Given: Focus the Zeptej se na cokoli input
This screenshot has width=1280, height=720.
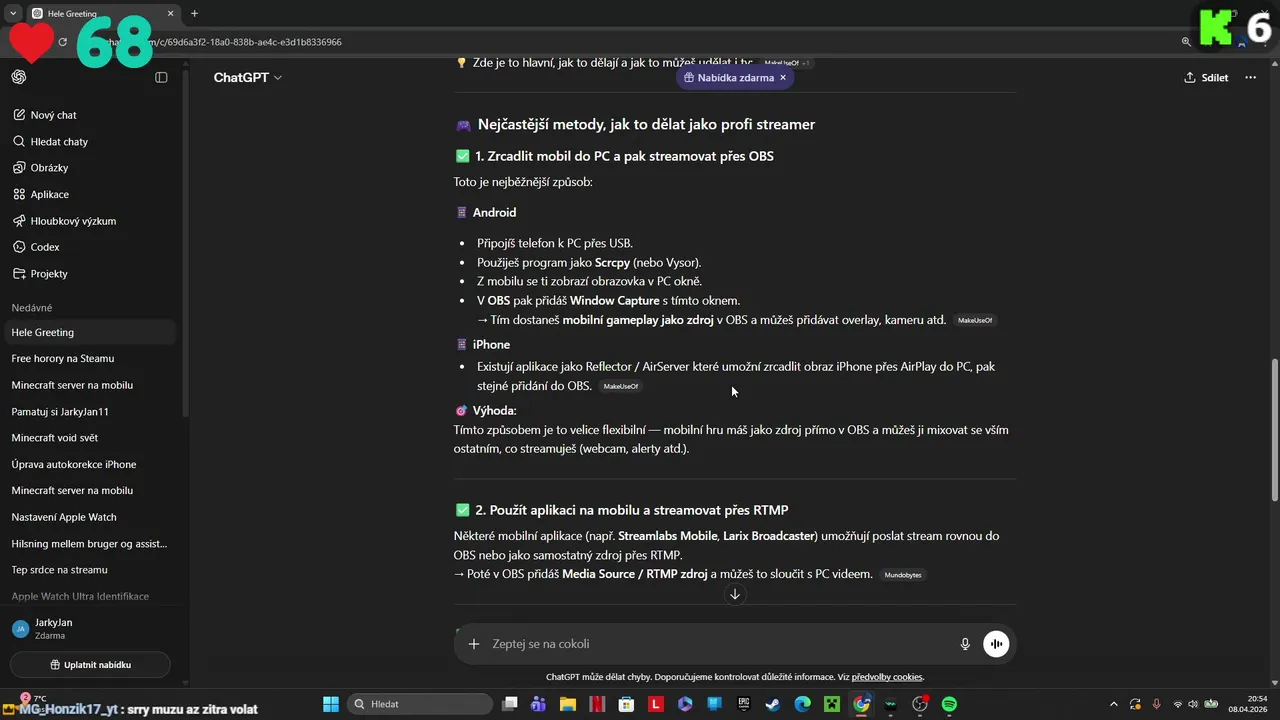Looking at the screenshot, I should pos(720,644).
